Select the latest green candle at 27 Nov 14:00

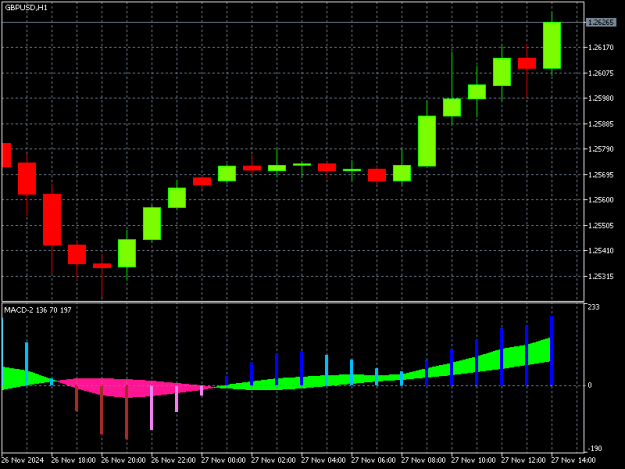coord(552,45)
